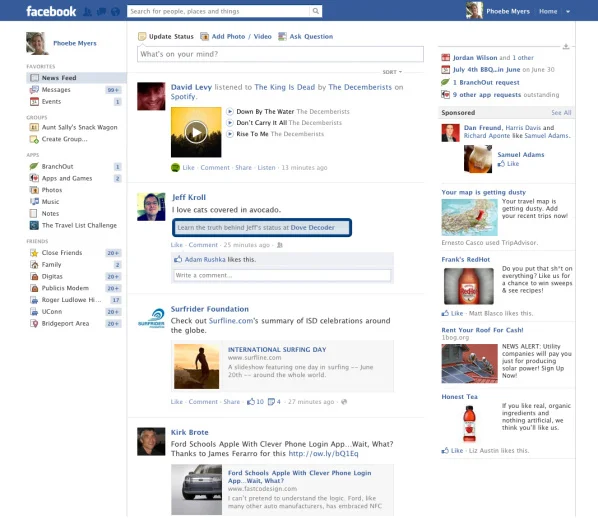This screenshot has width=598, height=520.
Task: Click Aunt Sally's Snack Wagon group icon
Action: (x=34, y=127)
